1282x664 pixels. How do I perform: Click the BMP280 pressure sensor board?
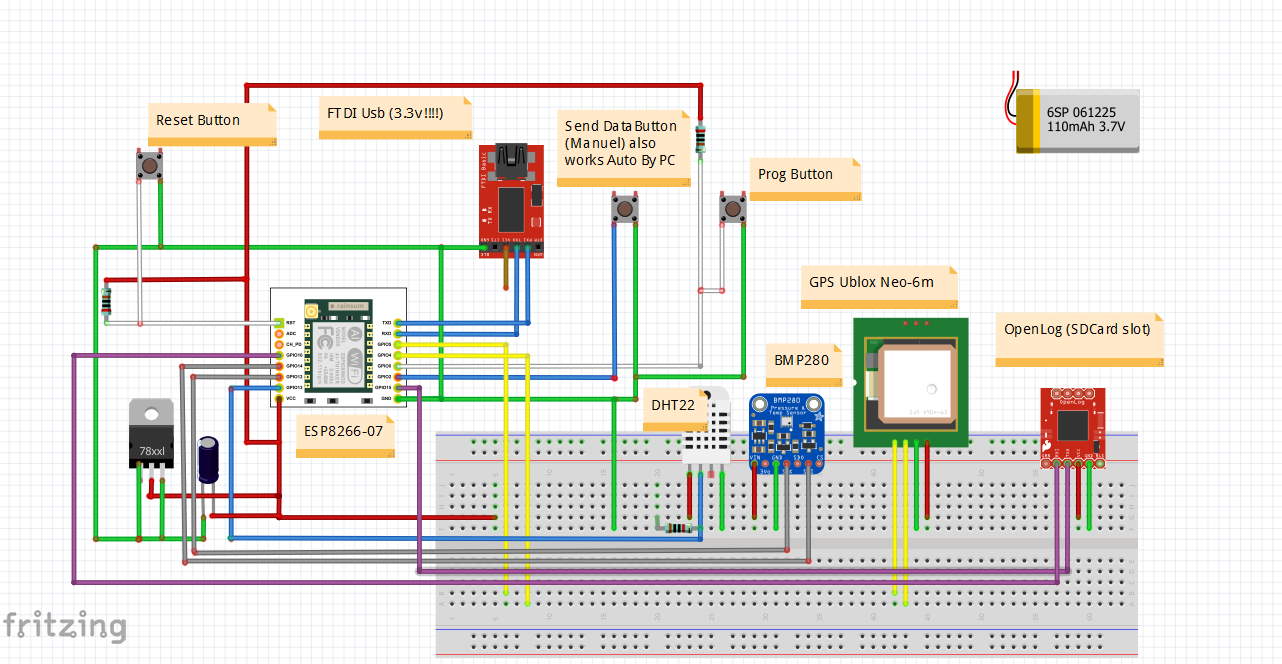tap(789, 425)
